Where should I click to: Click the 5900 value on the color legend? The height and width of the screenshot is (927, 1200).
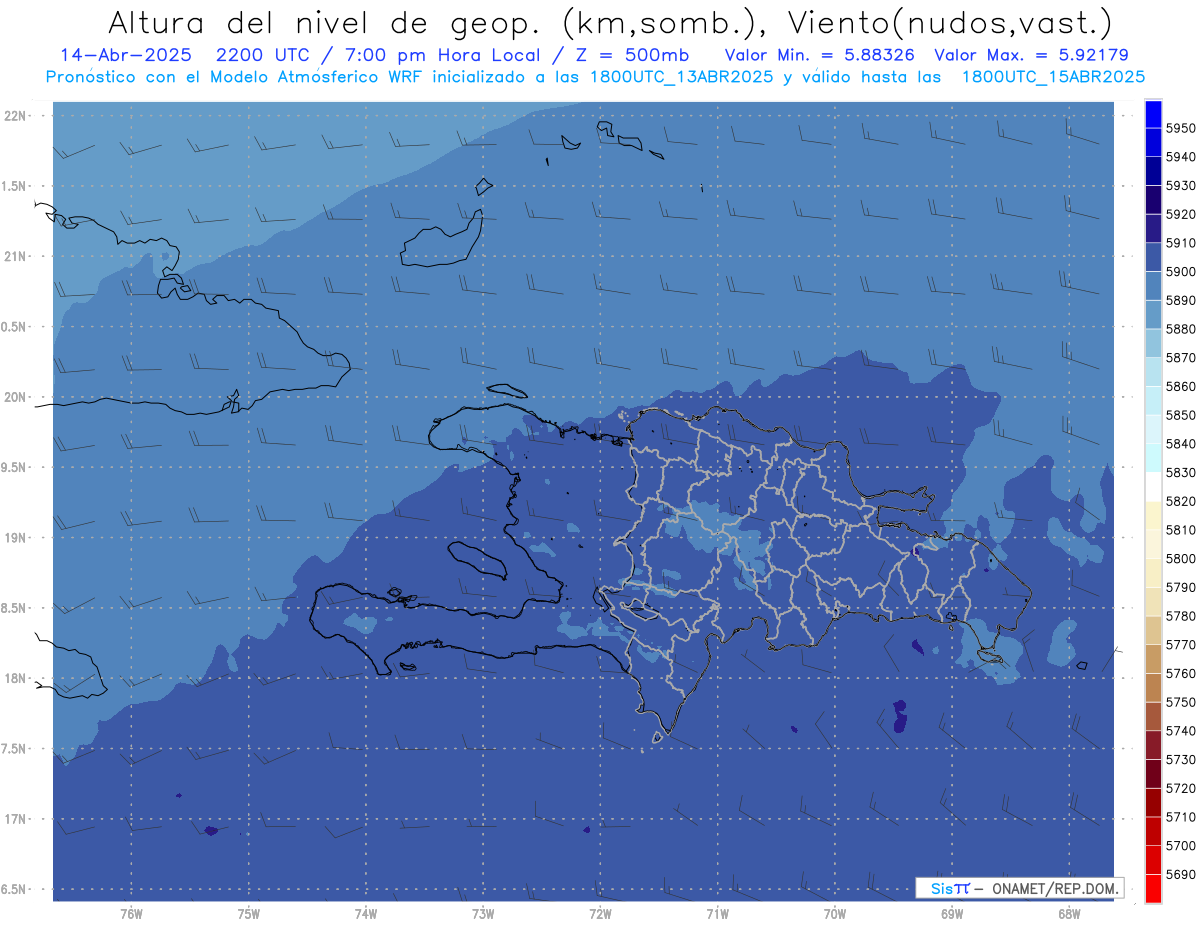coord(1180,272)
